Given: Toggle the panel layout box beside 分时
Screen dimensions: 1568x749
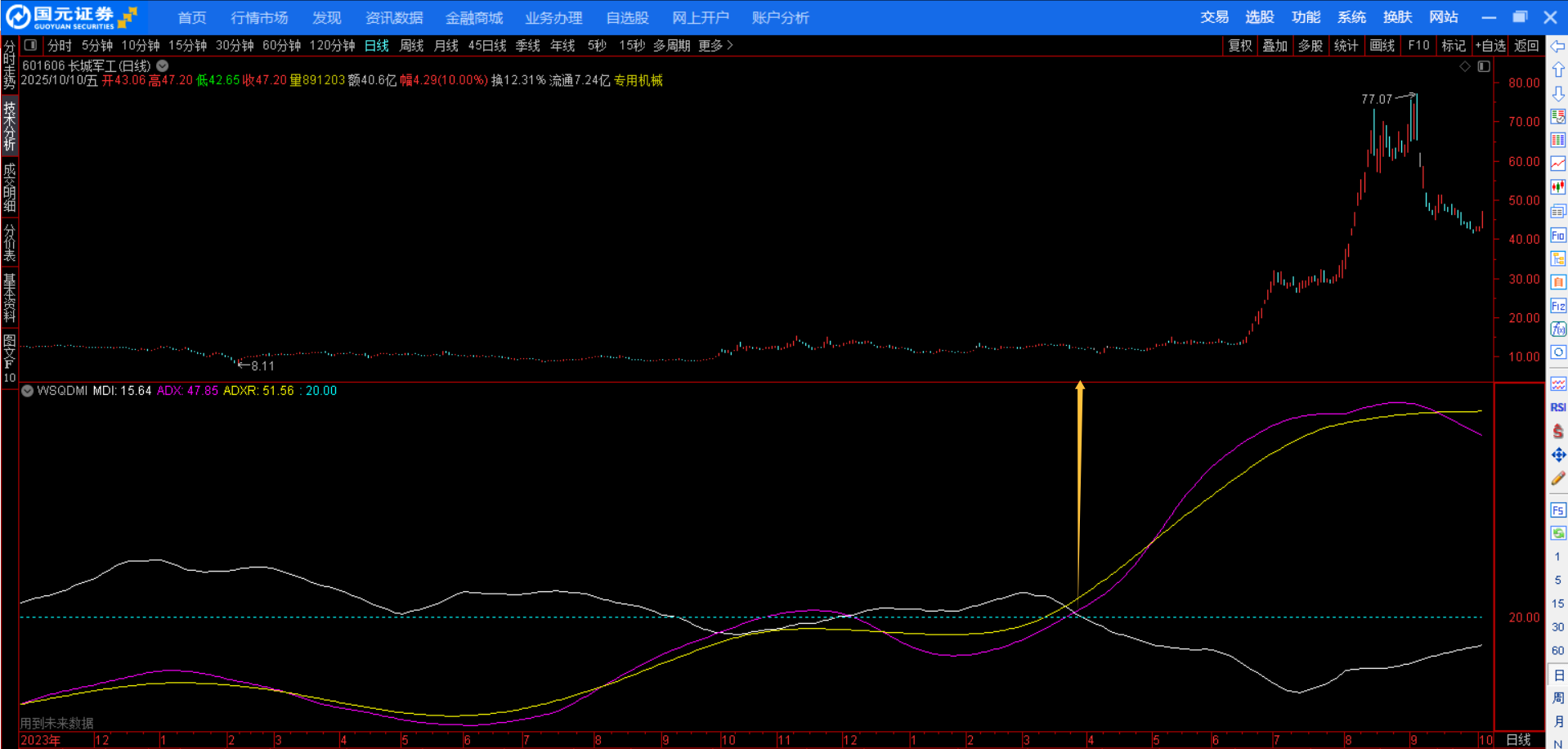Looking at the screenshot, I should [30, 46].
